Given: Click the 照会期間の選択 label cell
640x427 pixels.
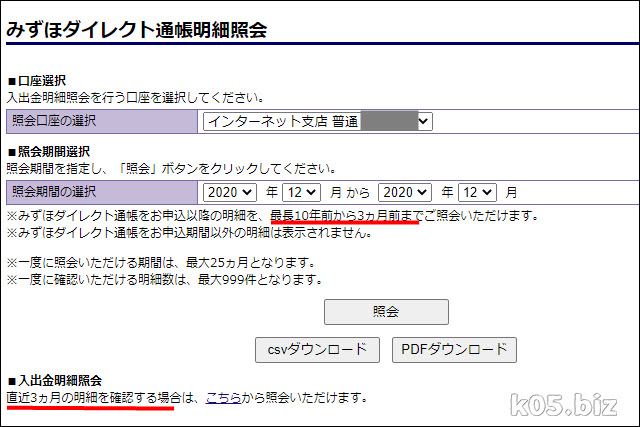Looking at the screenshot, I should (102, 192).
